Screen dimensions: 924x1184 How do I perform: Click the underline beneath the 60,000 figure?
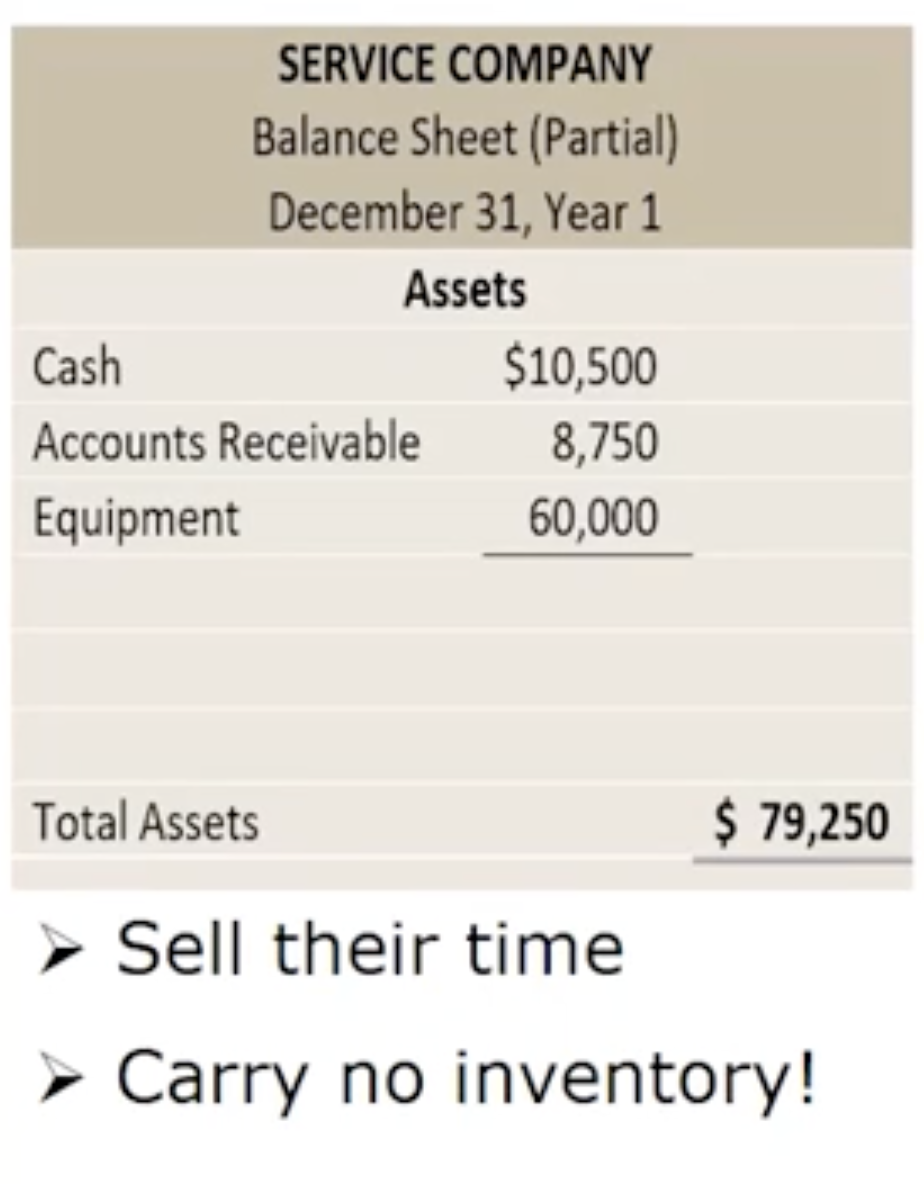(x=587, y=553)
